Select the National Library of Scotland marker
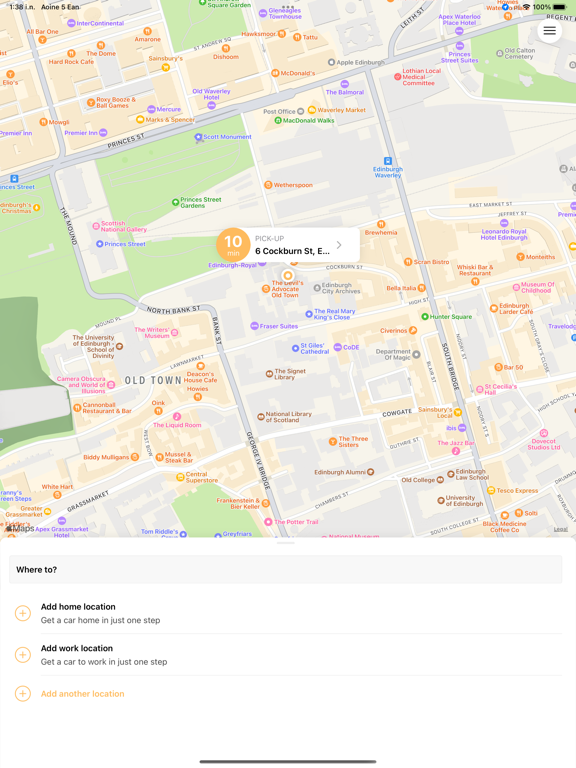Screen dimensions: 576x768 coord(261,417)
